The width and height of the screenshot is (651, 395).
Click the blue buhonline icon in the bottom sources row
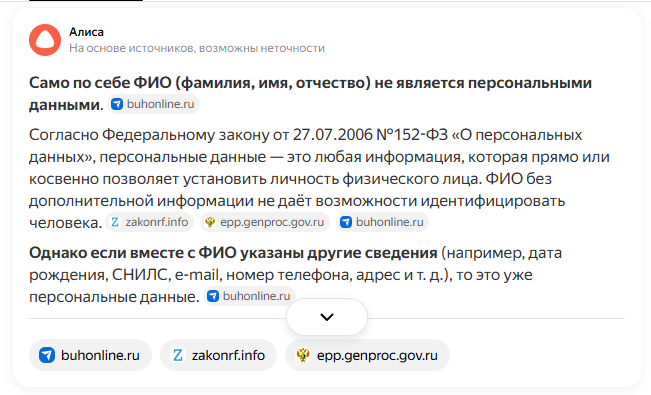(x=47, y=355)
